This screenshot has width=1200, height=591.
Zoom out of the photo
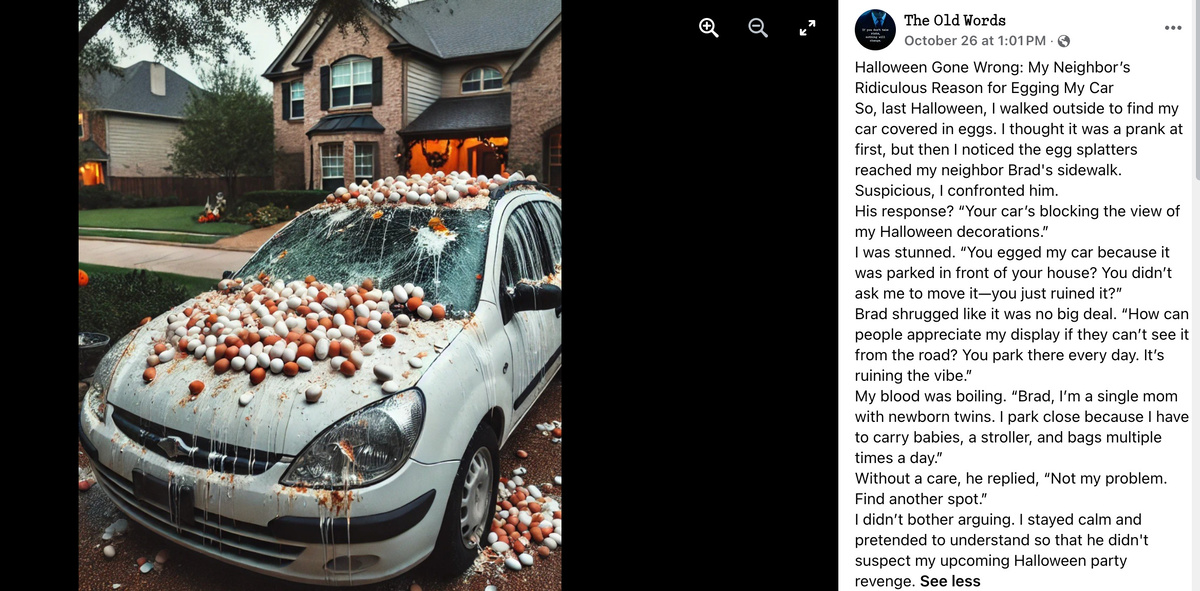pyautogui.click(x=759, y=29)
